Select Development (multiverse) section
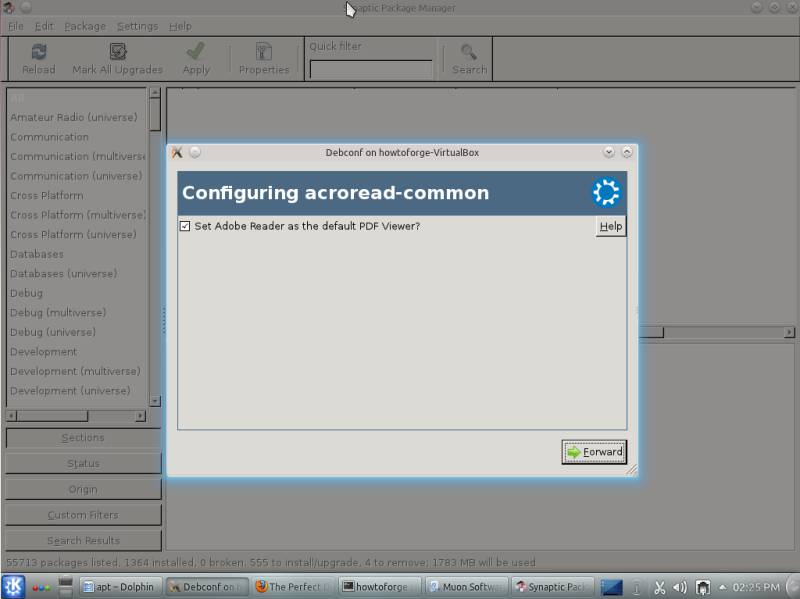 tap(77, 371)
